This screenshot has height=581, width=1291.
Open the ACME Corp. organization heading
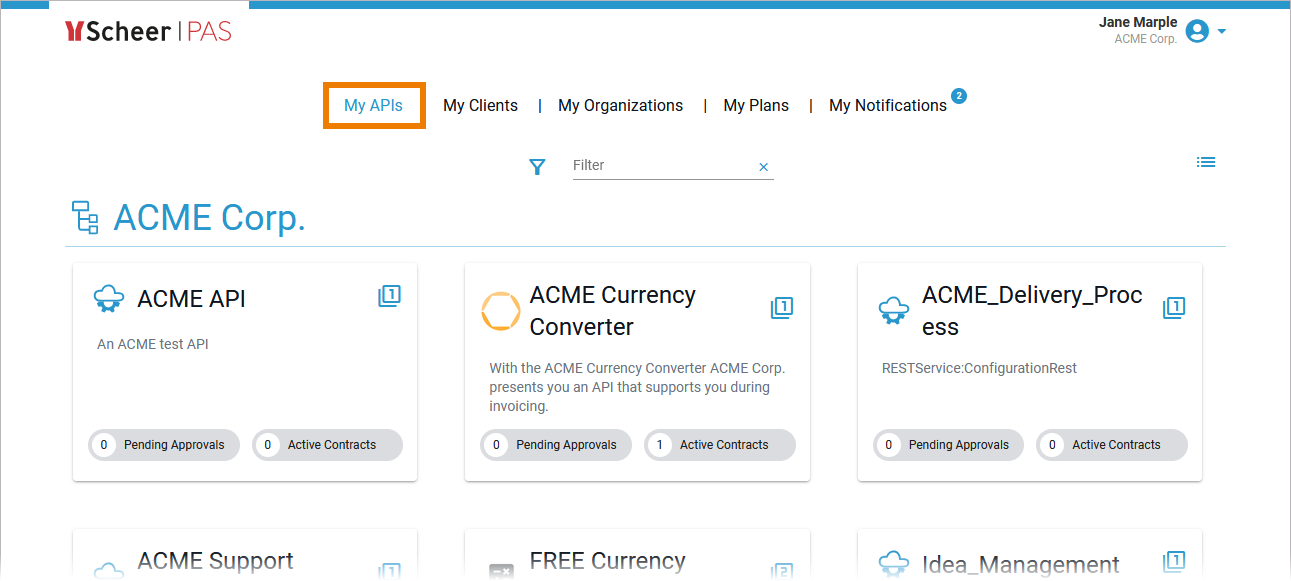tap(209, 218)
